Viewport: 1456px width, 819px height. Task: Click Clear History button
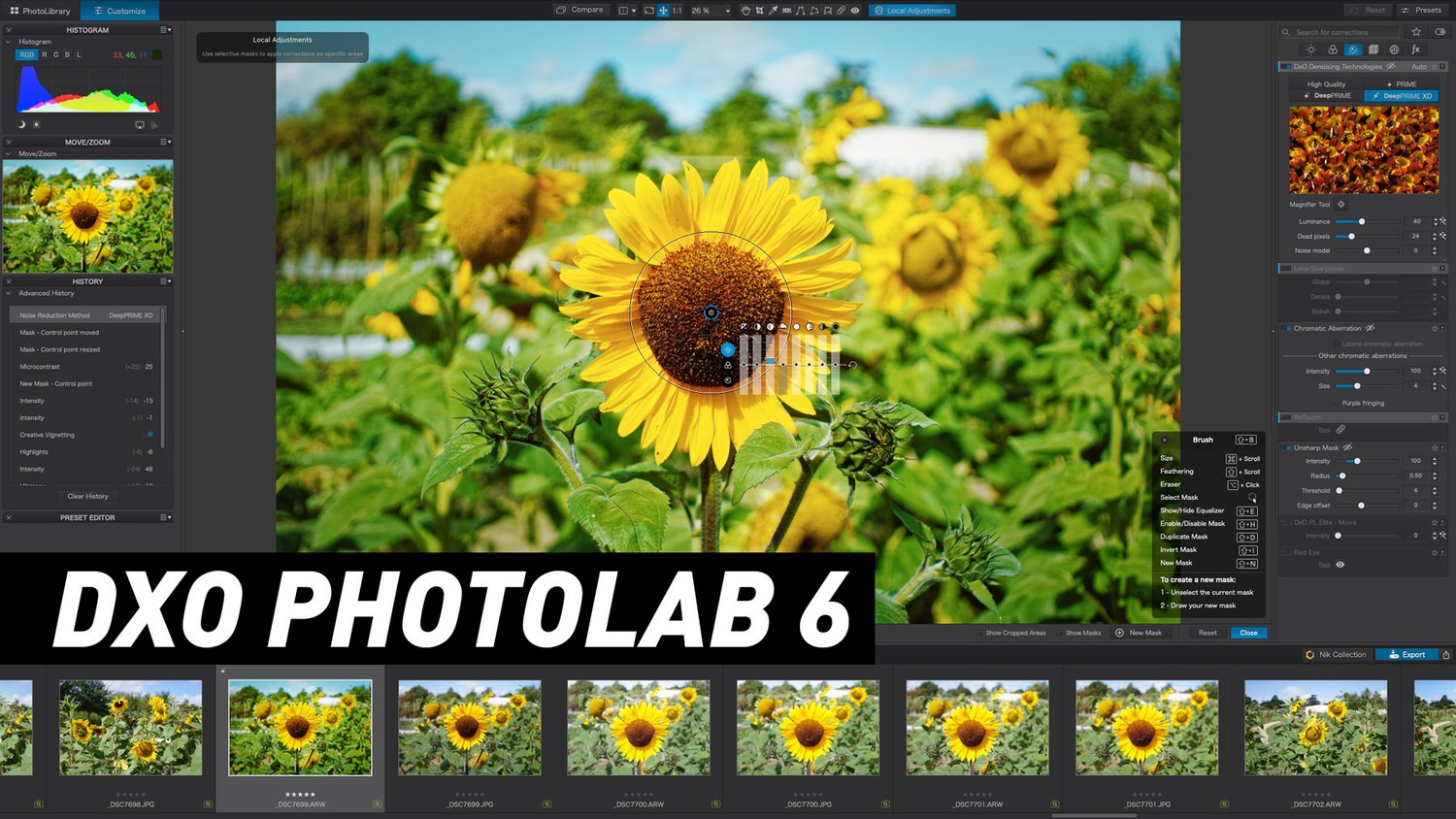click(87, 496)
